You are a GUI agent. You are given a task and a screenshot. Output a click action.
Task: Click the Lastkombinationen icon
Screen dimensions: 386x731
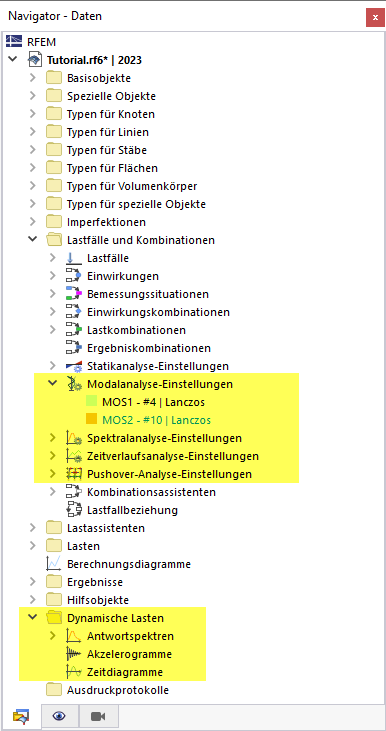pos(74,330)
